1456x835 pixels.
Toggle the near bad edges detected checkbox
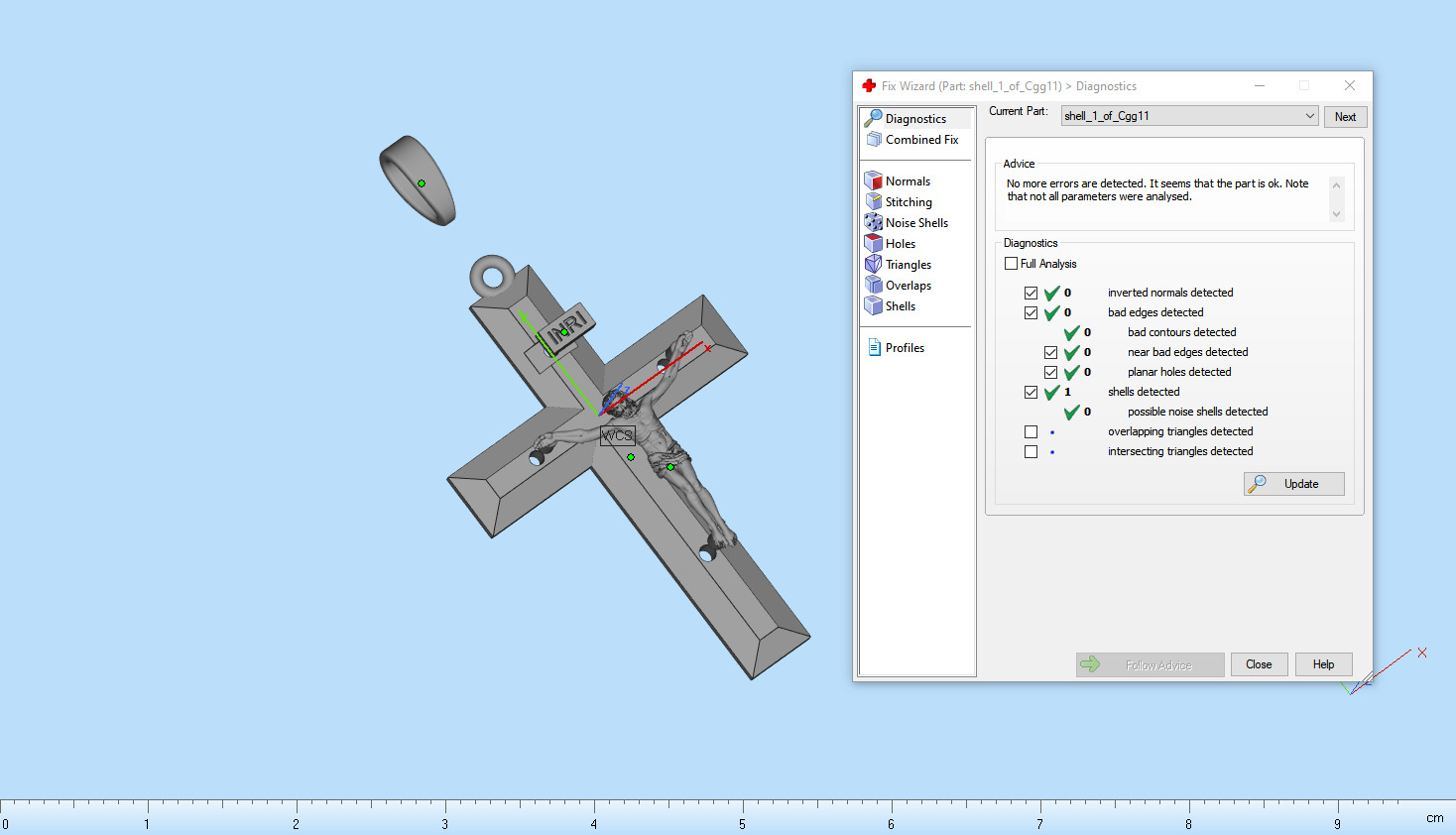(1050, 352)
